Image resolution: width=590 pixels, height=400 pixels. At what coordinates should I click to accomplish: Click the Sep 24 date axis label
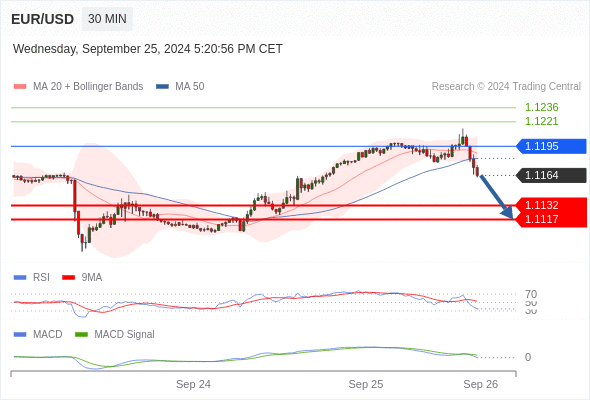click(x=193, y=384)
